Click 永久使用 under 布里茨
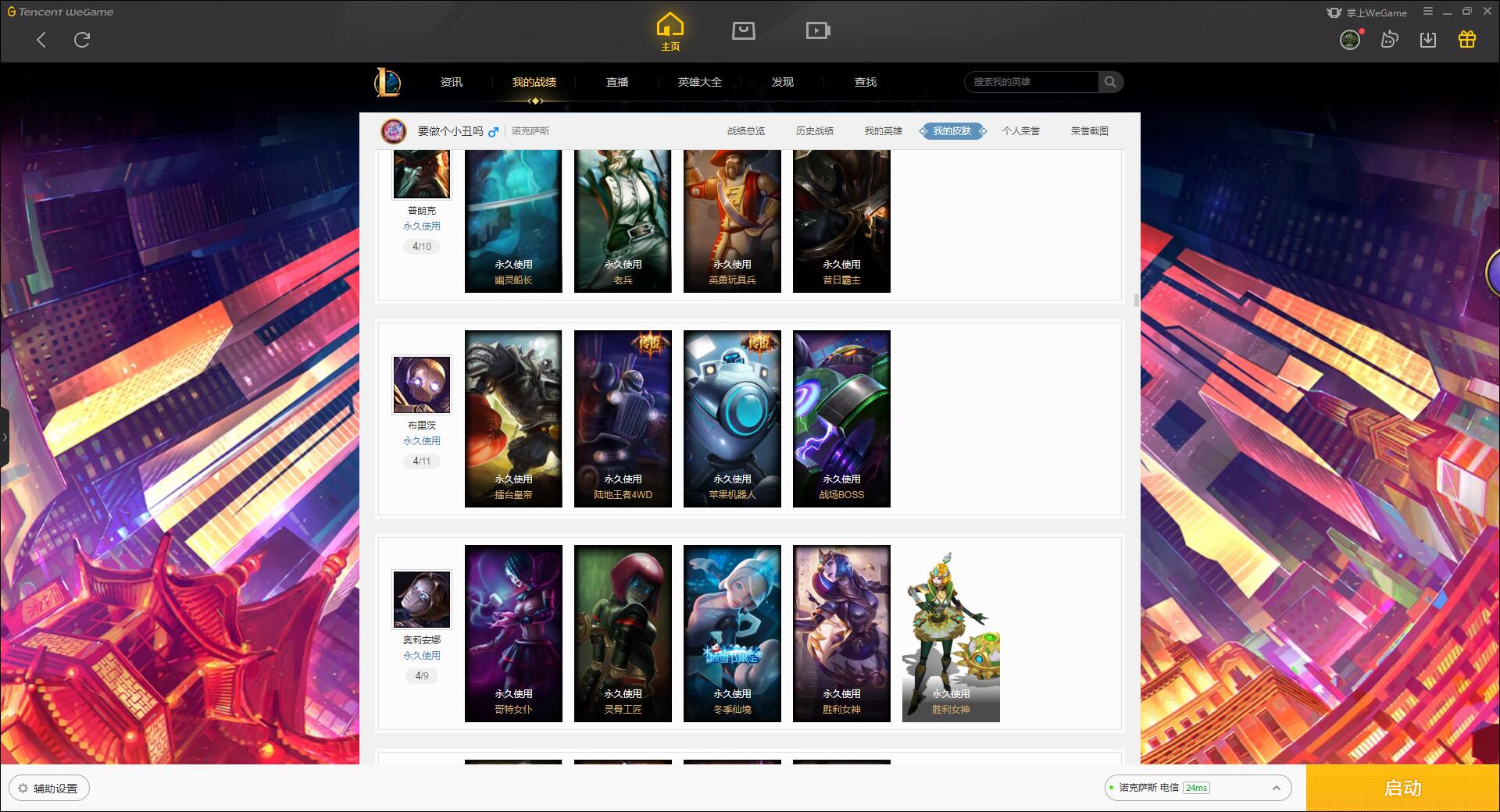 click(422, 441)
